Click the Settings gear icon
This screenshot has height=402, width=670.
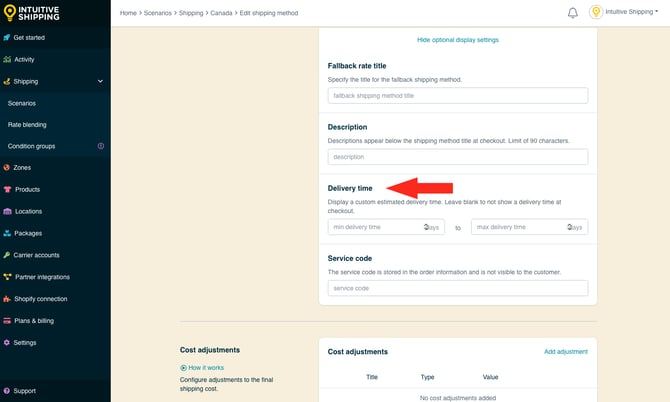point(7,343)
